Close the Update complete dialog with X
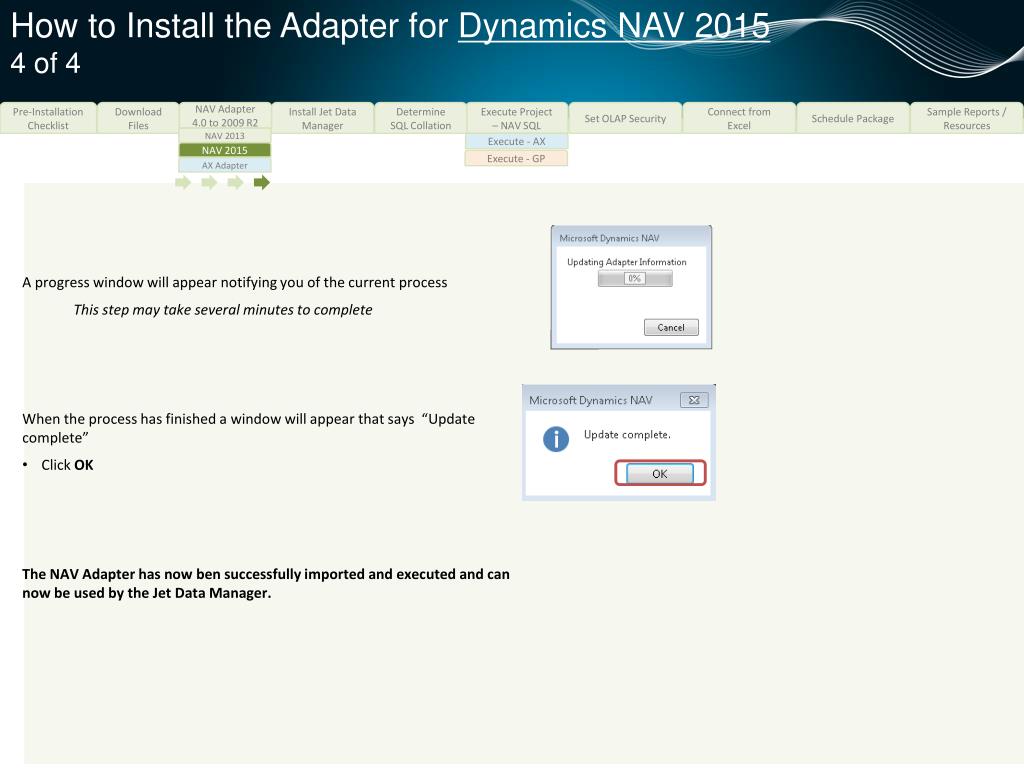 (694, 400)
